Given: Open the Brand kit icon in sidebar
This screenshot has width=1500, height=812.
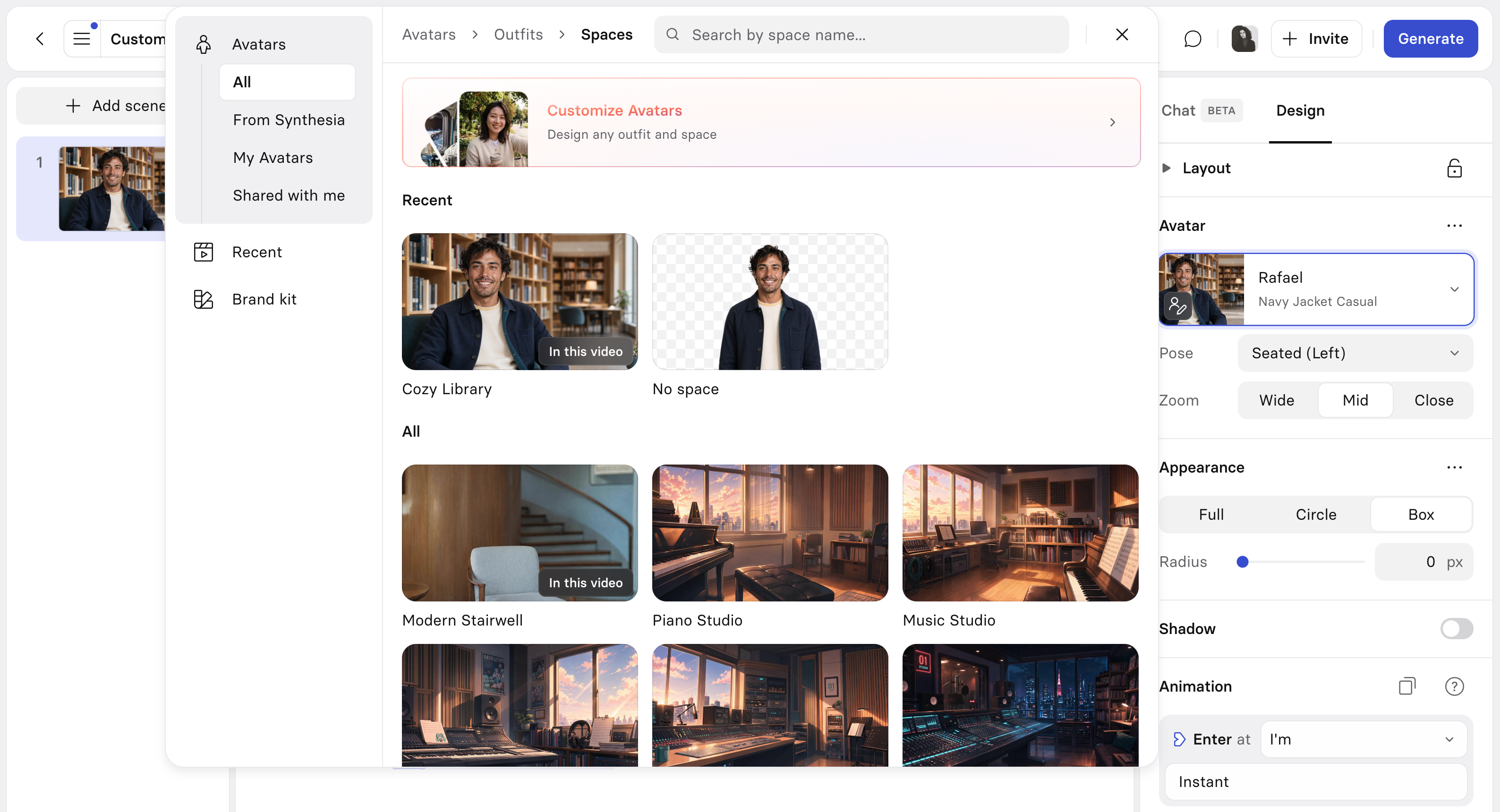Looking at the screenshot, I should click(203, 299).
